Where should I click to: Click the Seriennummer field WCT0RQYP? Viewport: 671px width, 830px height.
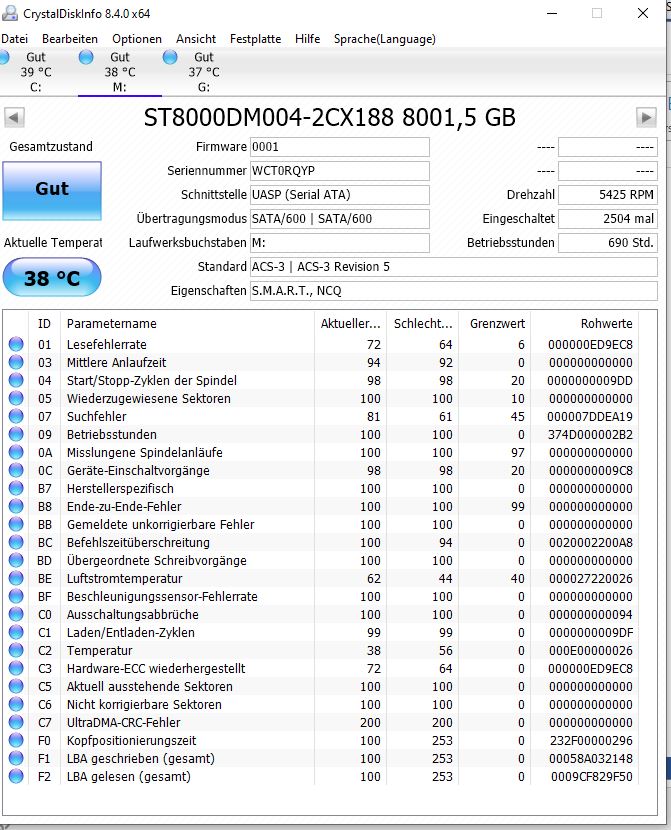(339, 170)
